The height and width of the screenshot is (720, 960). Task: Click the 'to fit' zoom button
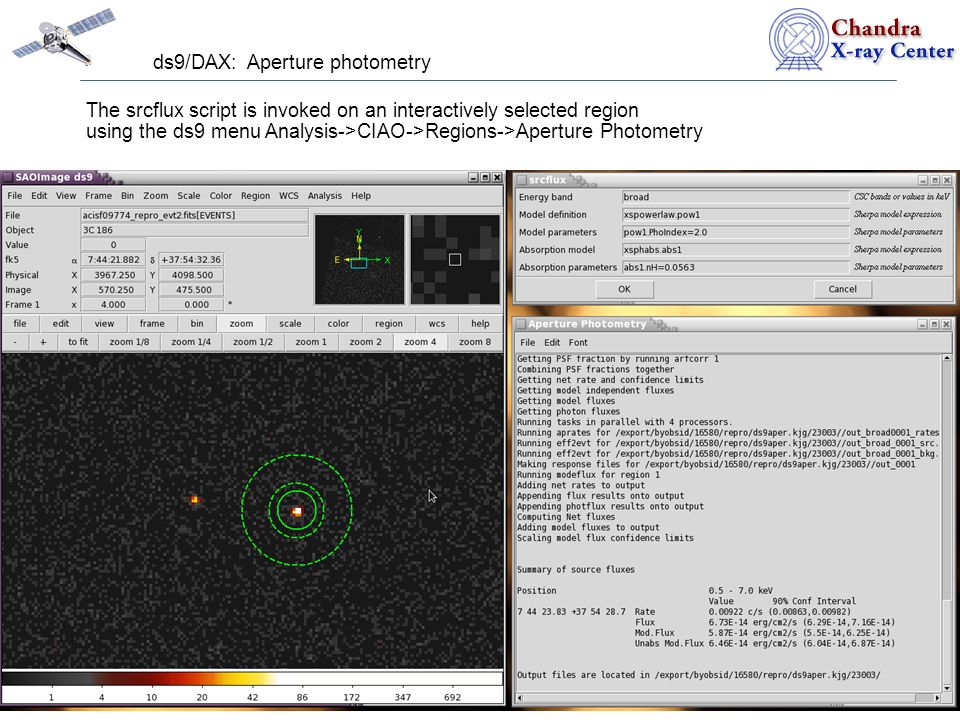pos(78,342)
